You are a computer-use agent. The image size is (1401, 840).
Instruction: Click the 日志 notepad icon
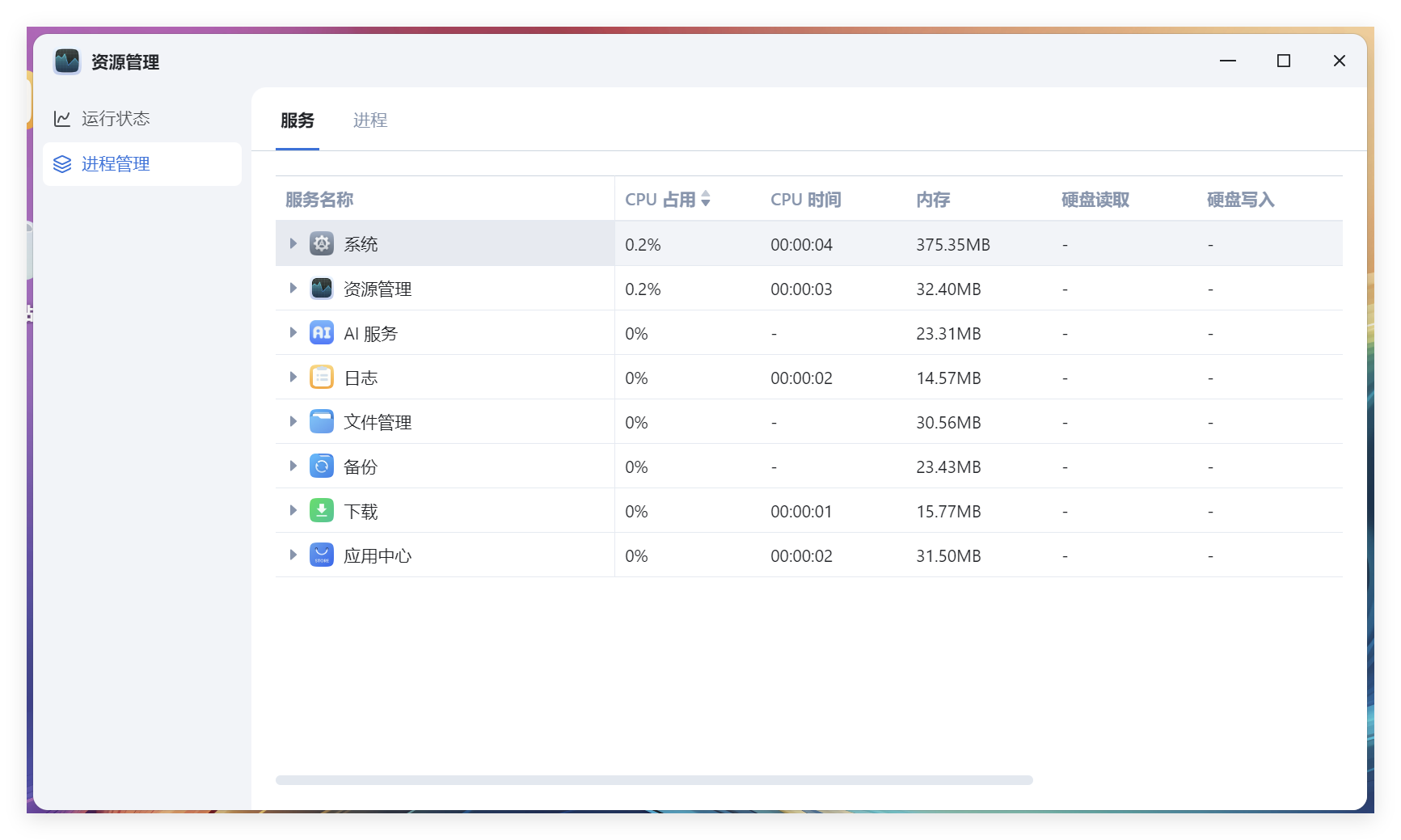pos(322,377)
